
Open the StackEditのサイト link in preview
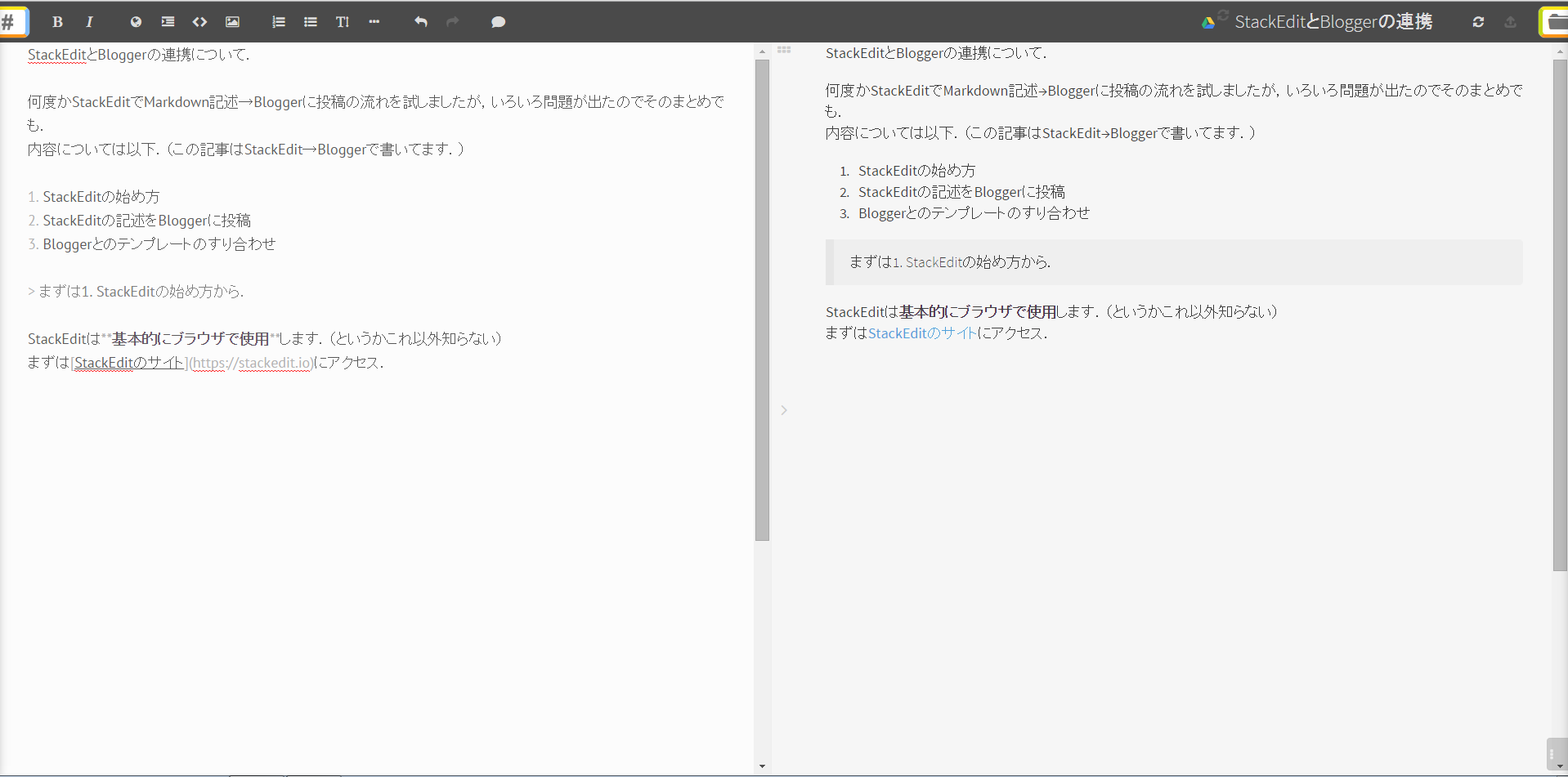(x=922, y=333)
